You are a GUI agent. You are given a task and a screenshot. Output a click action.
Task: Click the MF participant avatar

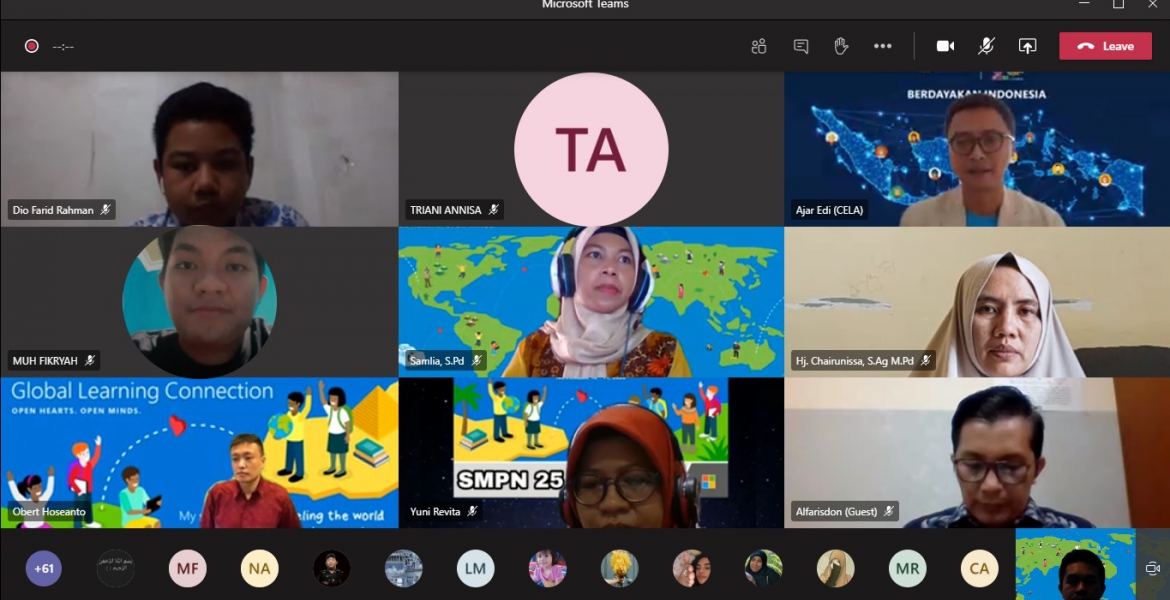187,569
